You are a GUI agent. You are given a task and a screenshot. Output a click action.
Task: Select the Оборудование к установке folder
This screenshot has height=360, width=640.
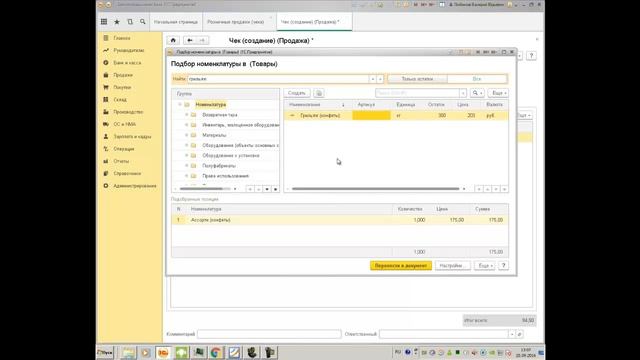231,156
